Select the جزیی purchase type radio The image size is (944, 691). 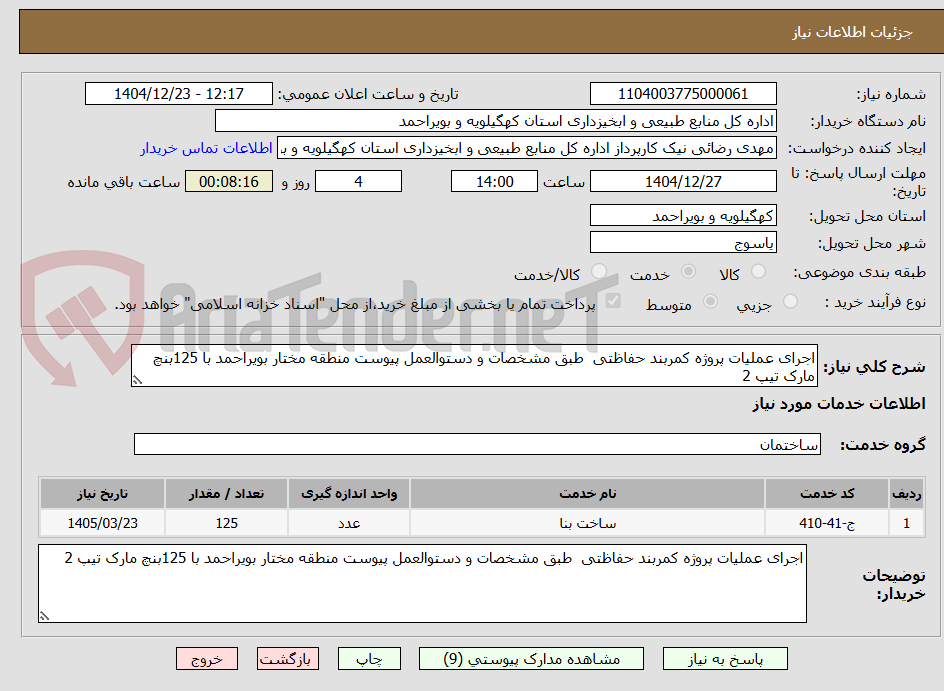790,301
